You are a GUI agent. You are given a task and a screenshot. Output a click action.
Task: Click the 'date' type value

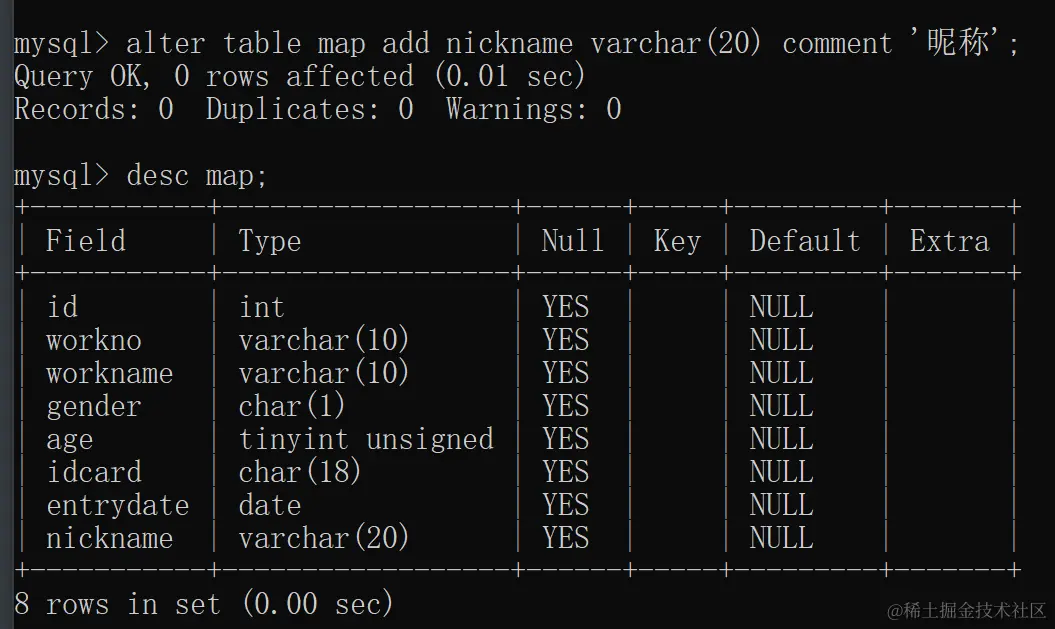point(270,505)
